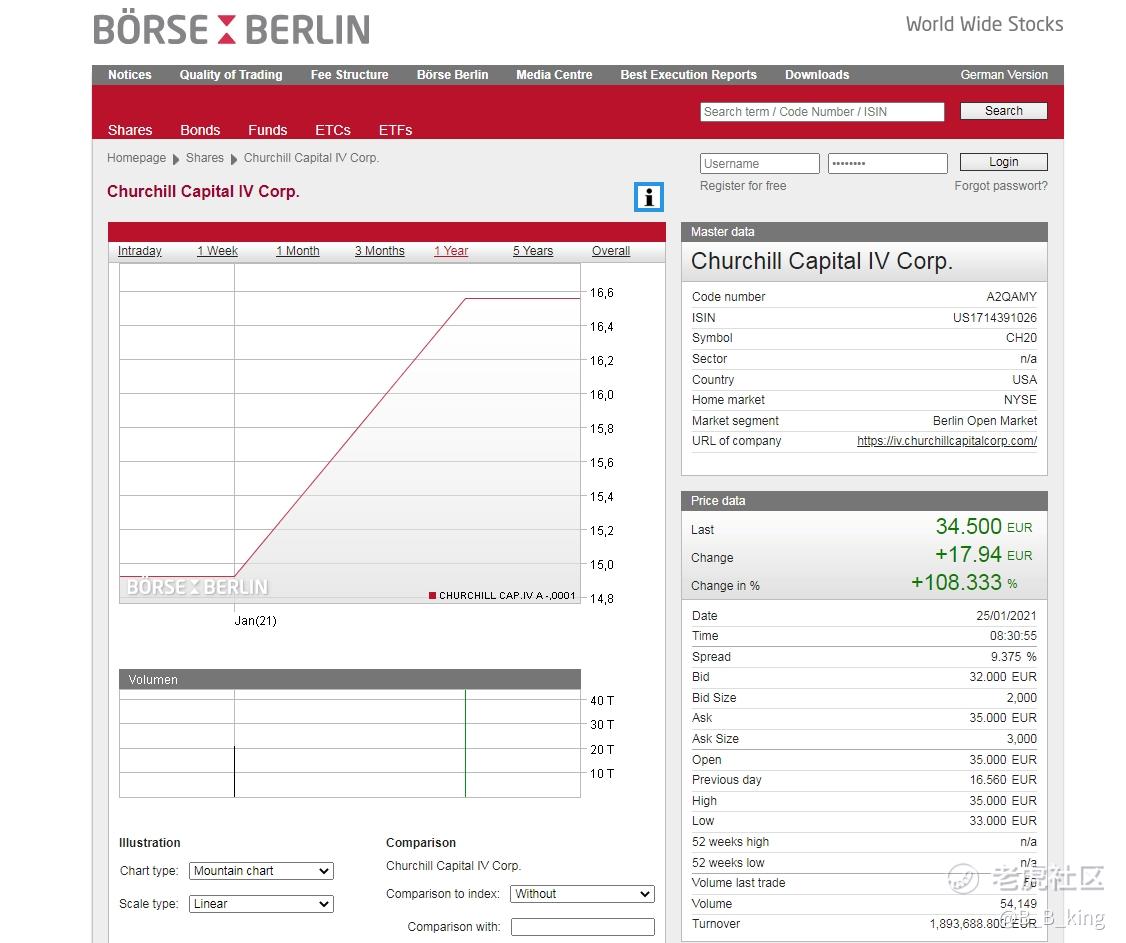Viewport: 1126px width, 943px height.
Task: Click the Forgot password link
Action: pyautogui.click(x=1001, y=186)
